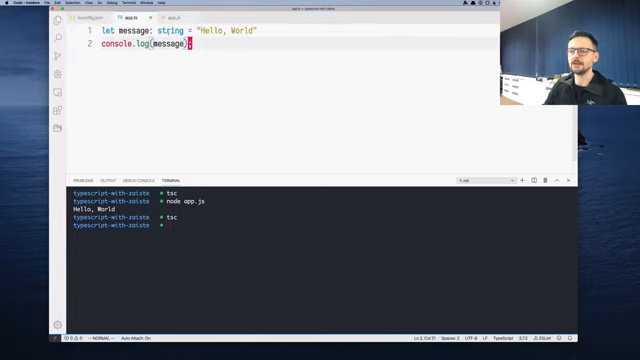Select the TERMINAL panel tab

click(171, 180)
